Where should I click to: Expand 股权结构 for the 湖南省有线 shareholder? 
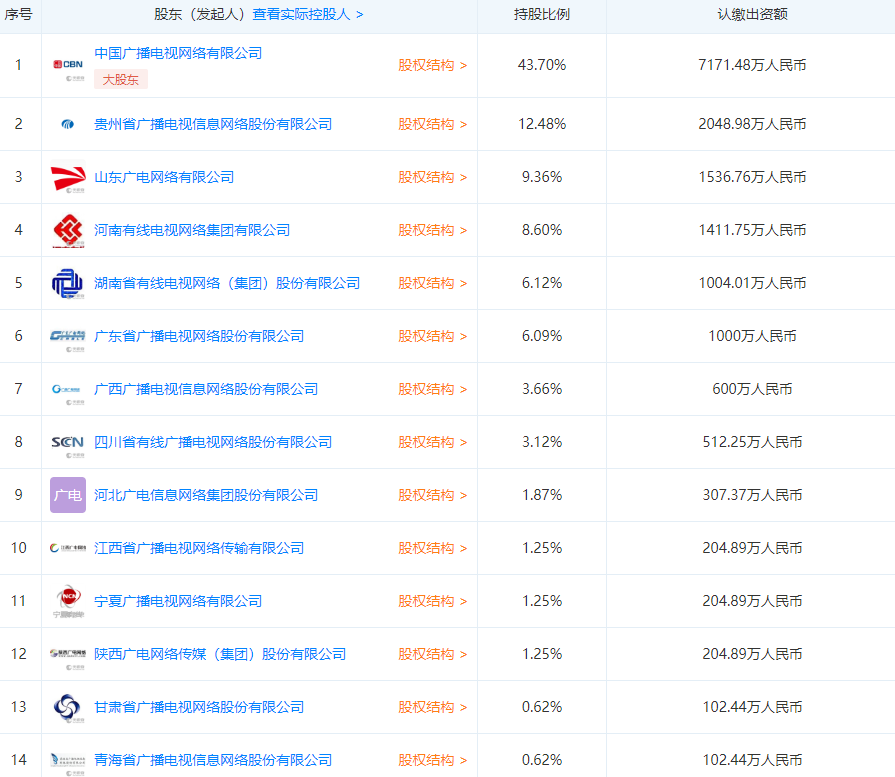433,283
